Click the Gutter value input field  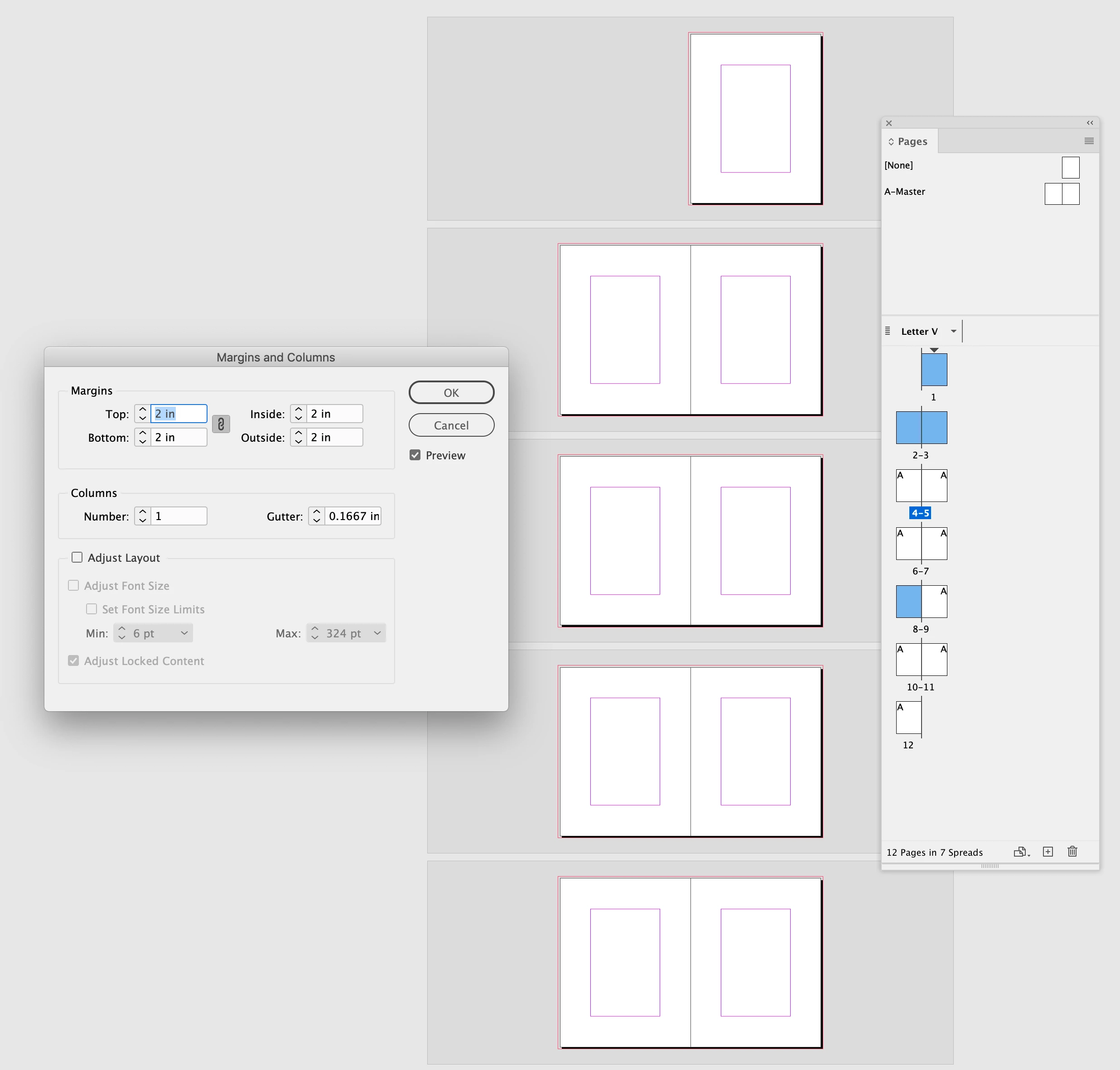[x=353, y=516]
